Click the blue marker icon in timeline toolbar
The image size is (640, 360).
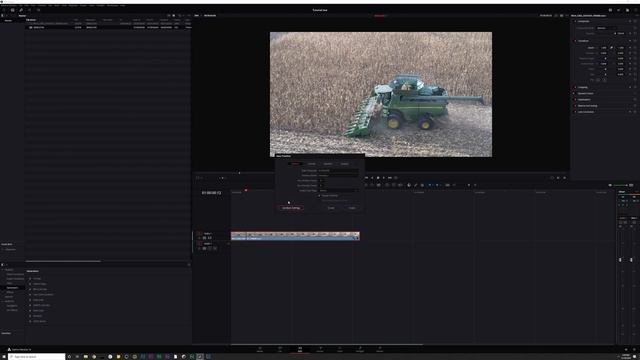pos(437,185)
